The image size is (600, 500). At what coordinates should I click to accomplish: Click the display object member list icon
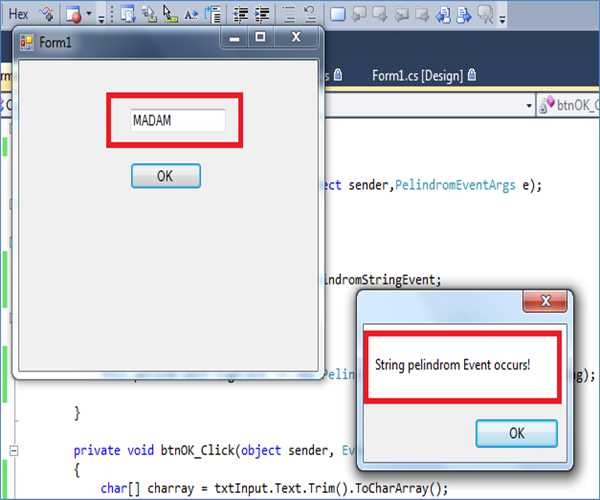pyautogui.click(x=126, y=14)
